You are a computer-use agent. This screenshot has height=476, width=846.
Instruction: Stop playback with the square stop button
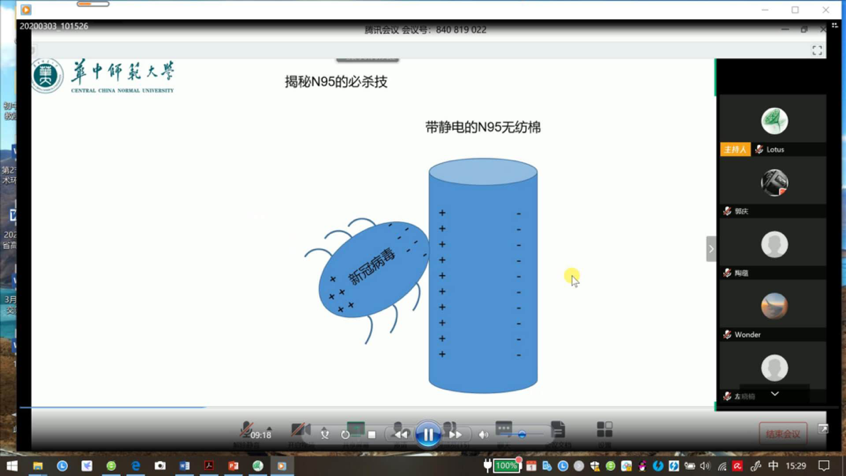point(372,435)
